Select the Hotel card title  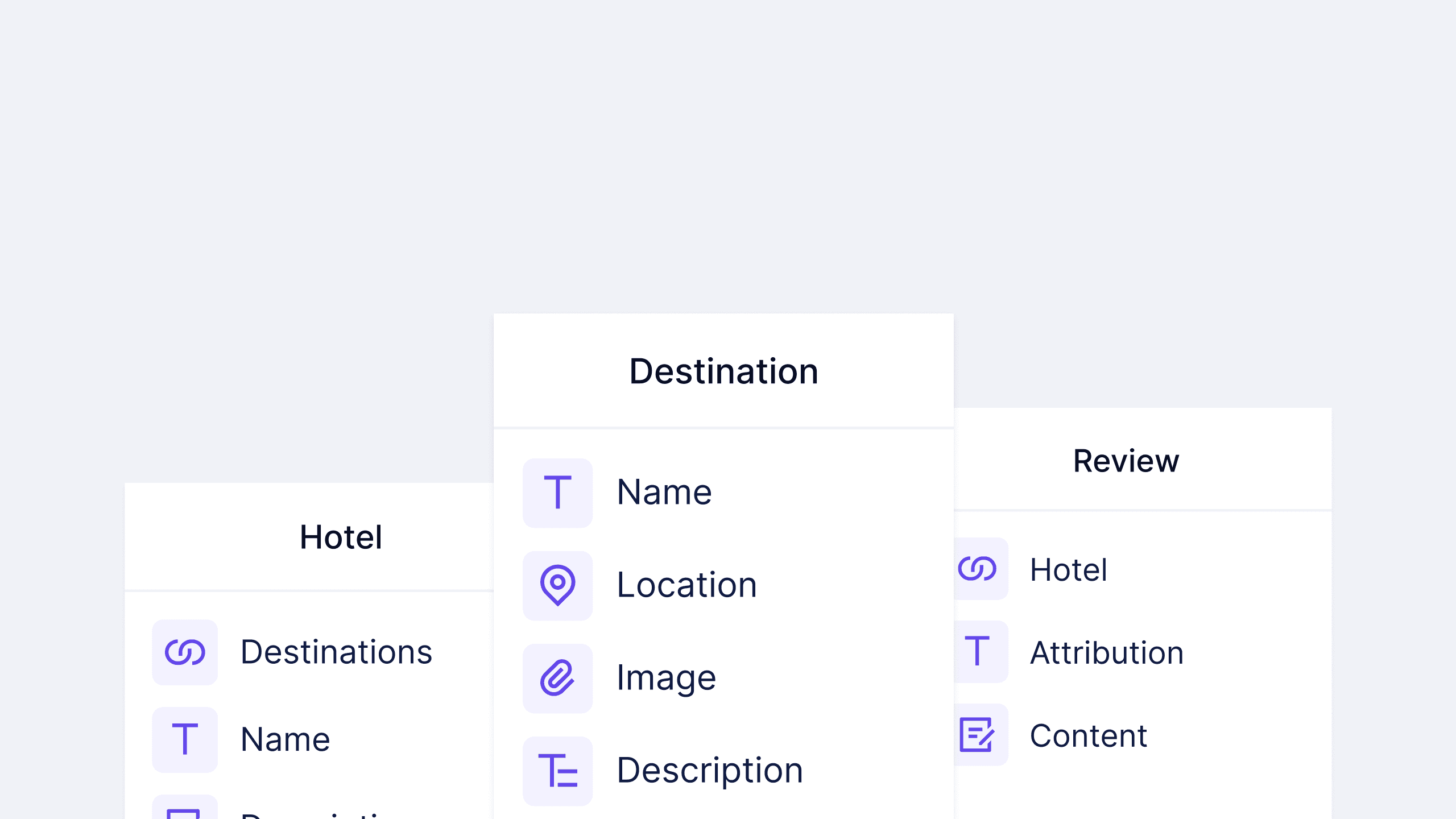(x=341, y=537)
